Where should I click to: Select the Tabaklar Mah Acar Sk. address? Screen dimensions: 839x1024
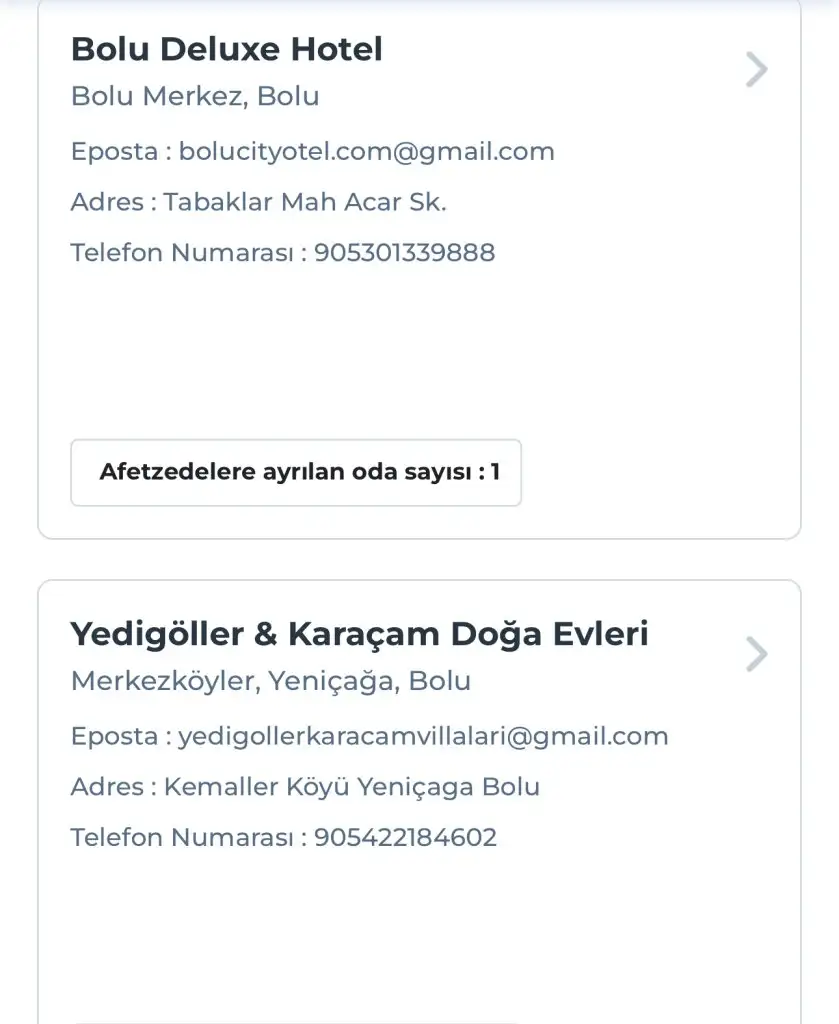[x=305, y=202]
